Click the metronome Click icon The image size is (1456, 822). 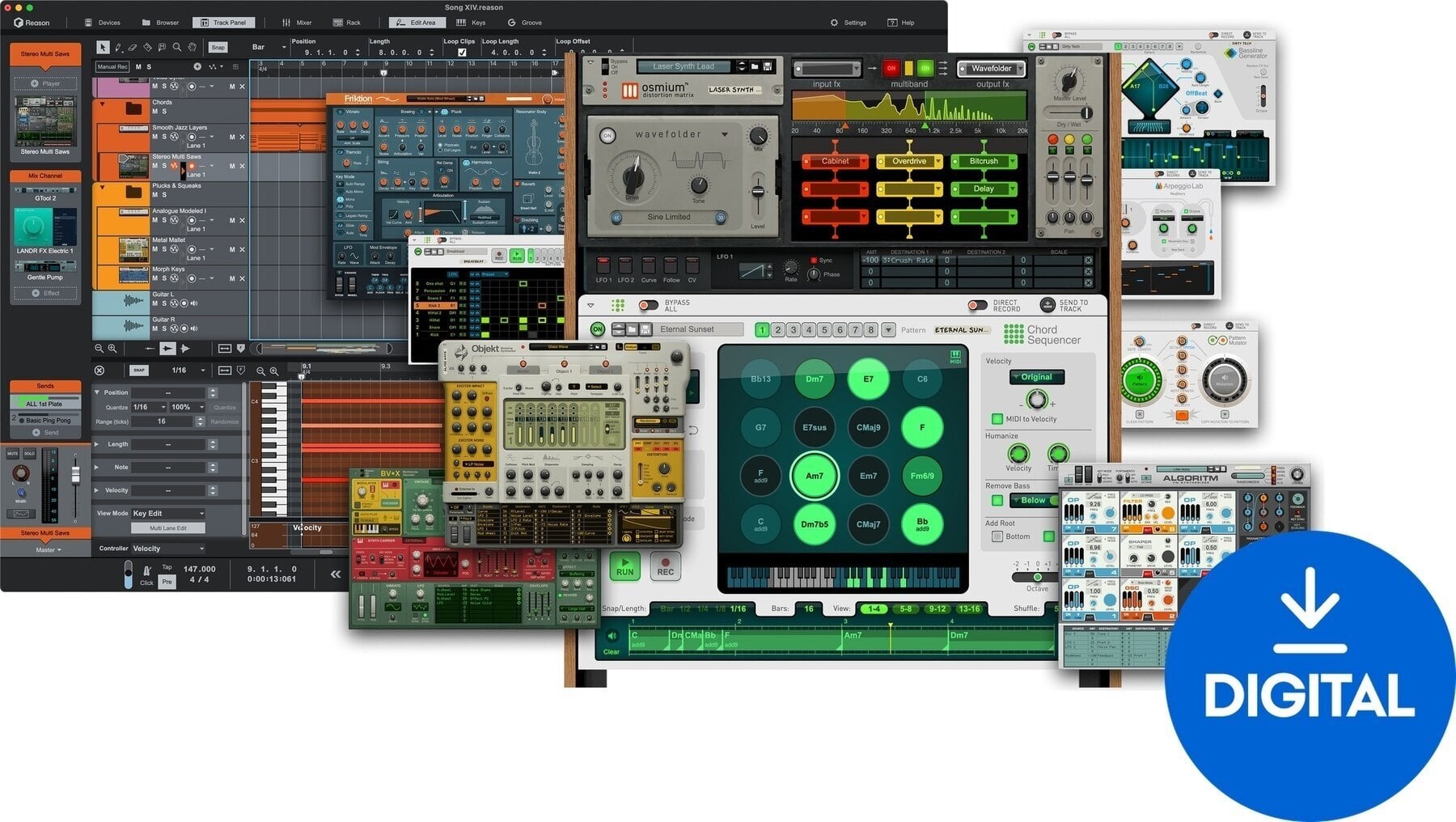coord(146,571)
